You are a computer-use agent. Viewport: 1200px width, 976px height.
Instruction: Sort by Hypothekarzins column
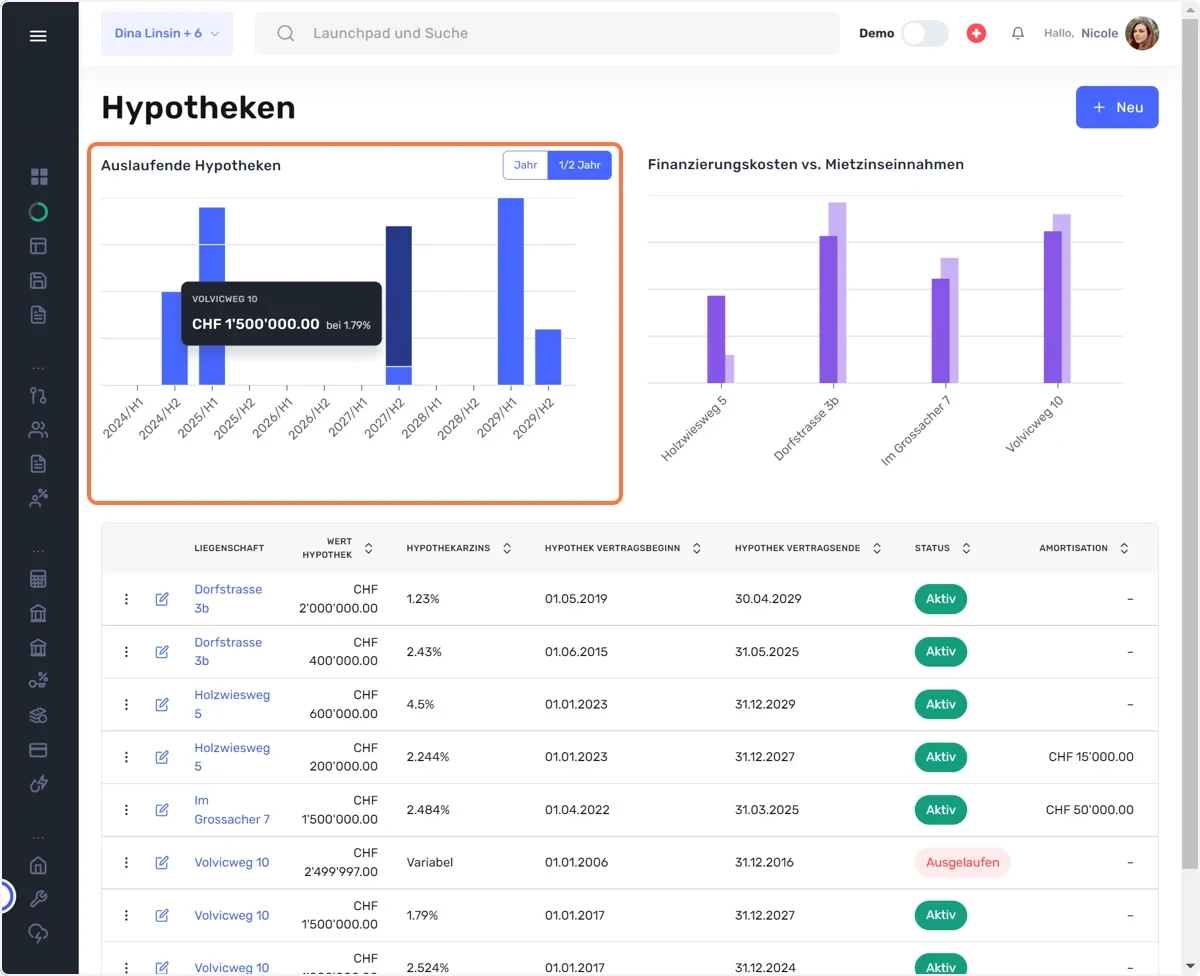507,548
